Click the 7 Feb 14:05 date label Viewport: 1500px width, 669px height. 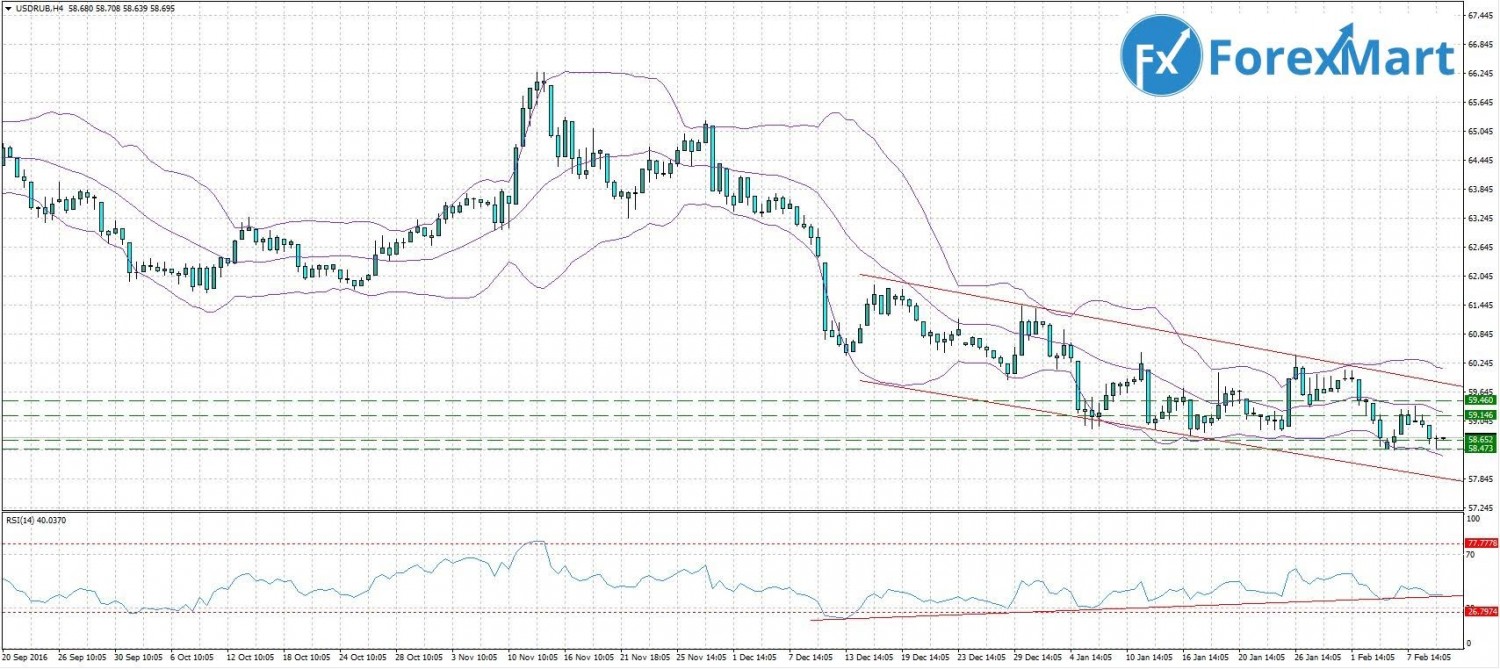click(1429, 659)
